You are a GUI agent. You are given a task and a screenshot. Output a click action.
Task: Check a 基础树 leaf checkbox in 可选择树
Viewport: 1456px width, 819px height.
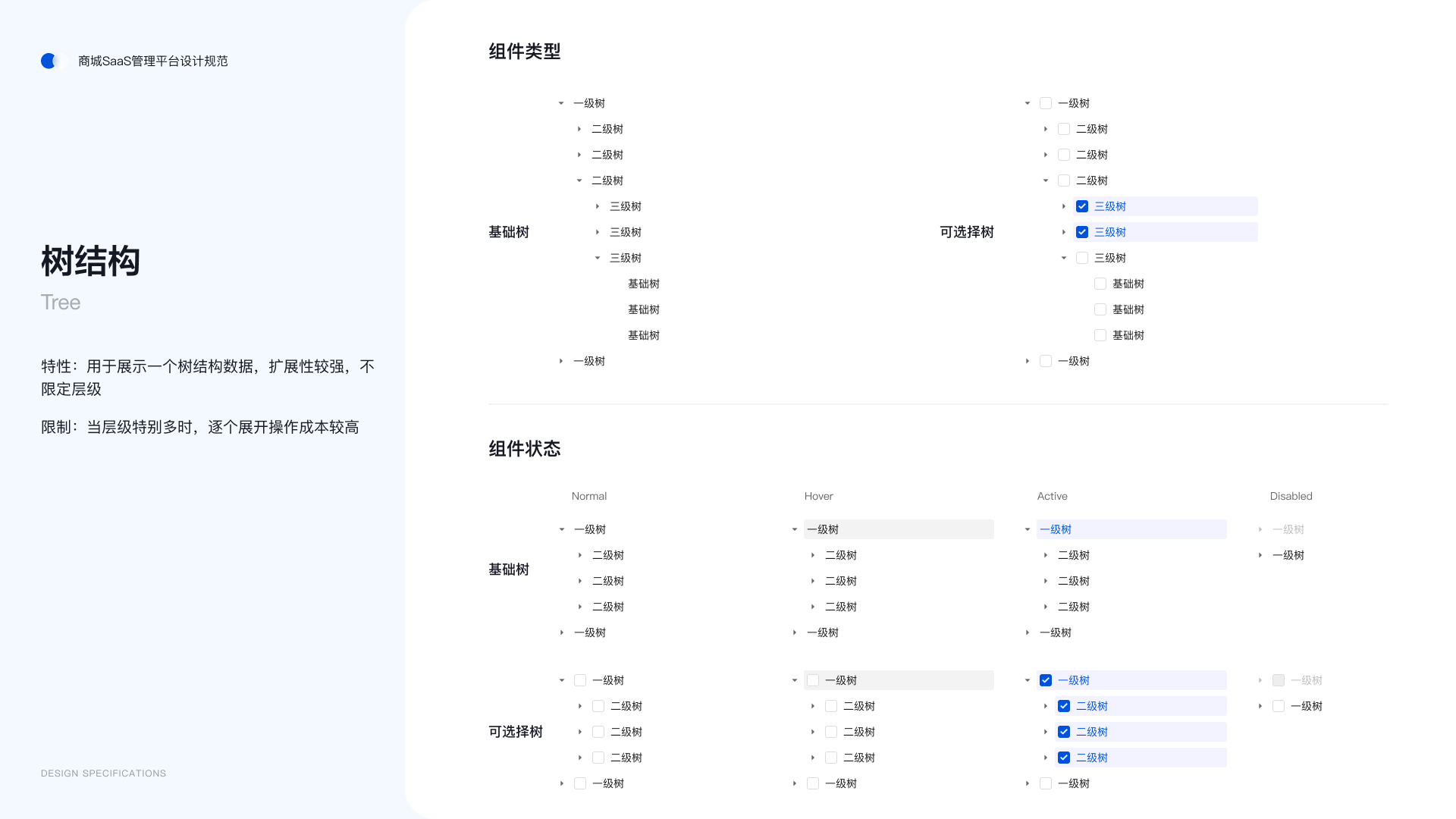pyautogui.click(x=1100, y=284)
